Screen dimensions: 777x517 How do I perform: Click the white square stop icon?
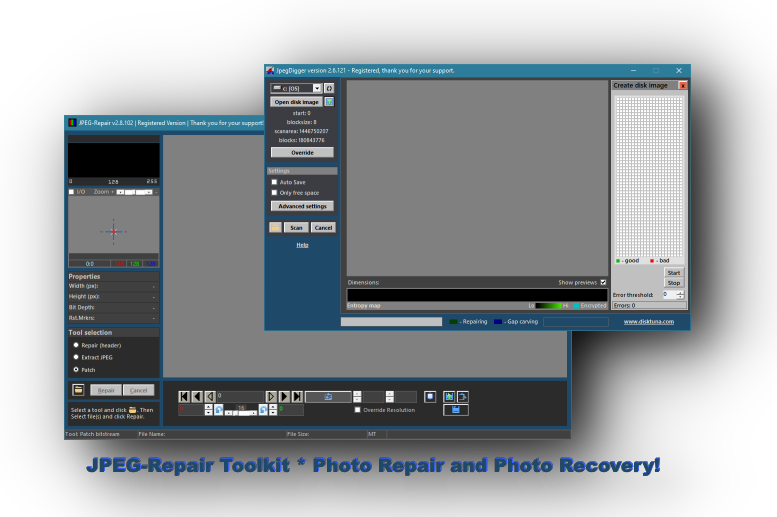pyautogui.click(x=430, y=397)
